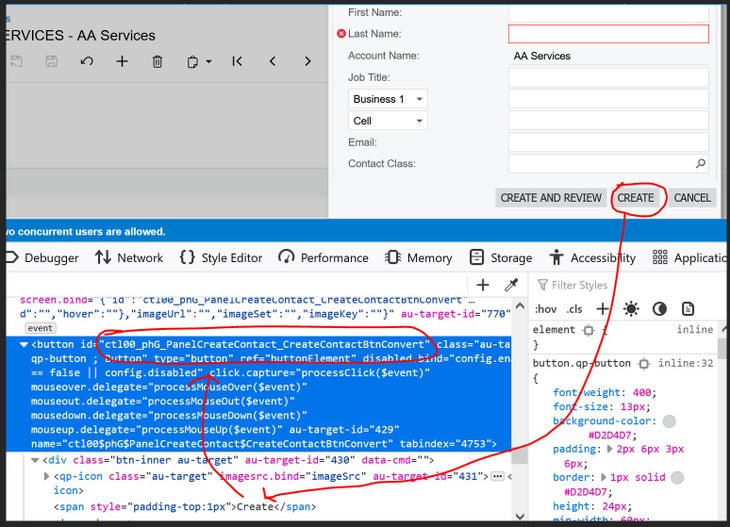Open the clipboard dropdown arrow
The image size is (730, 527).
[x=209, y=61]
